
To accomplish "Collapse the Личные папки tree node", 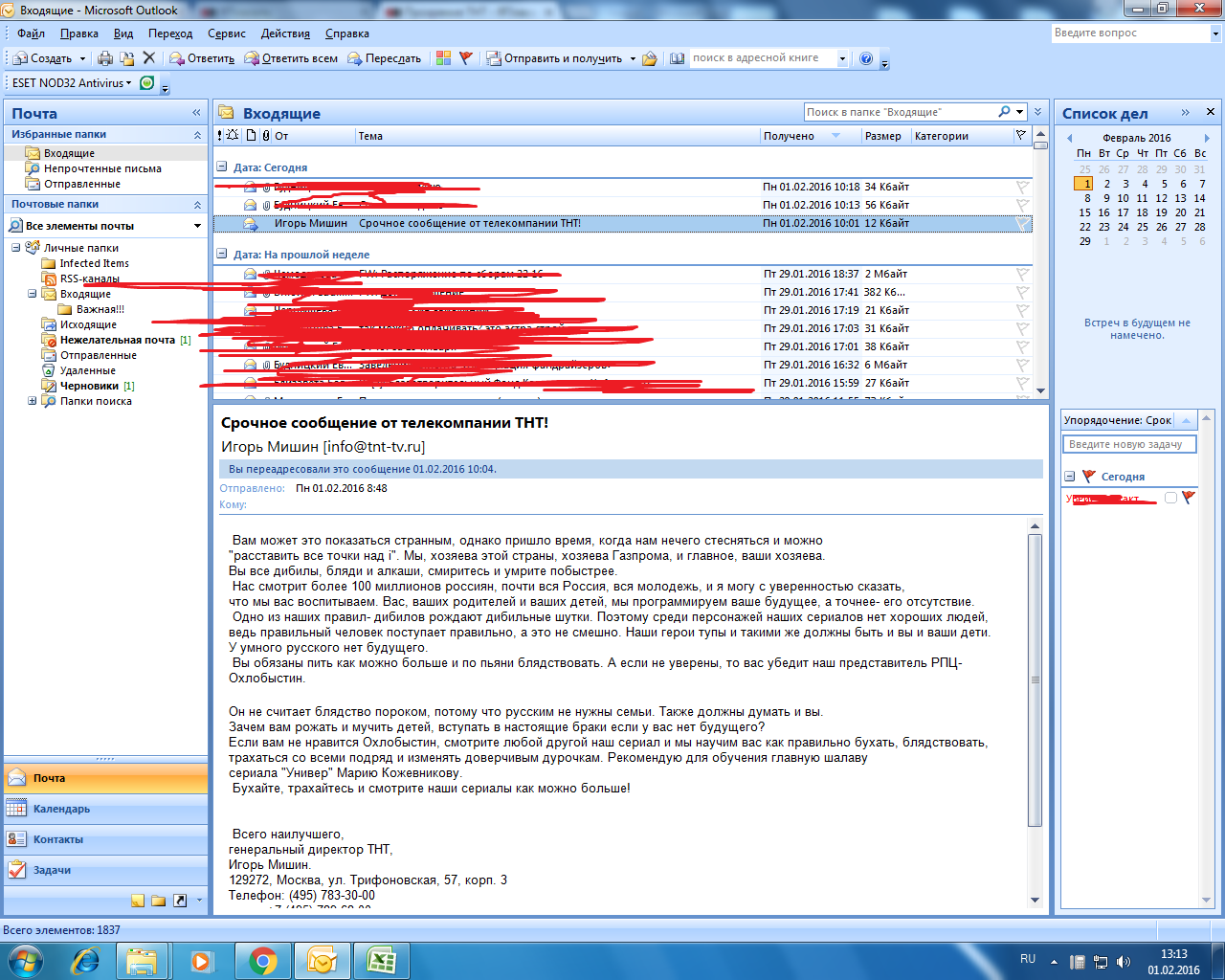I will [16, 248].
